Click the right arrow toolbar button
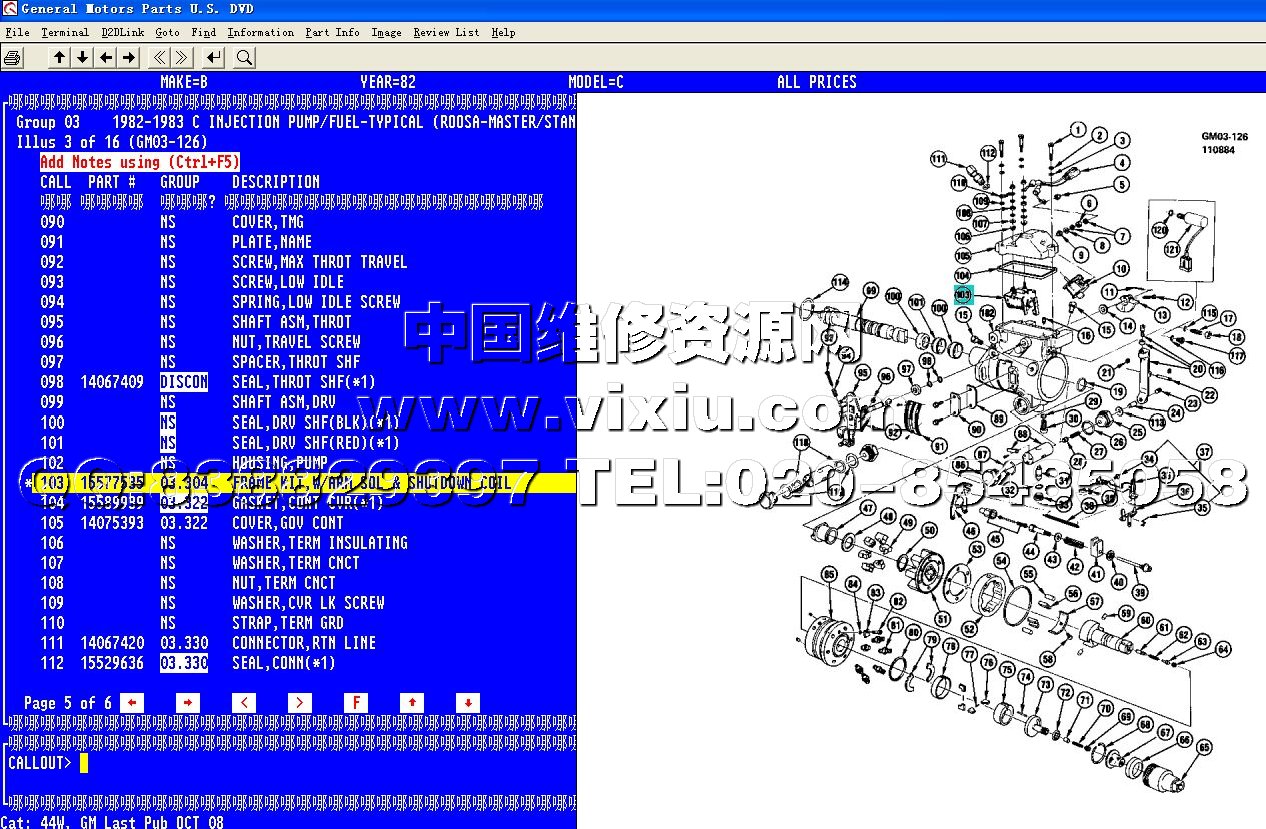This screenshot has height=829, width=1266. click(x=129, y=58)
